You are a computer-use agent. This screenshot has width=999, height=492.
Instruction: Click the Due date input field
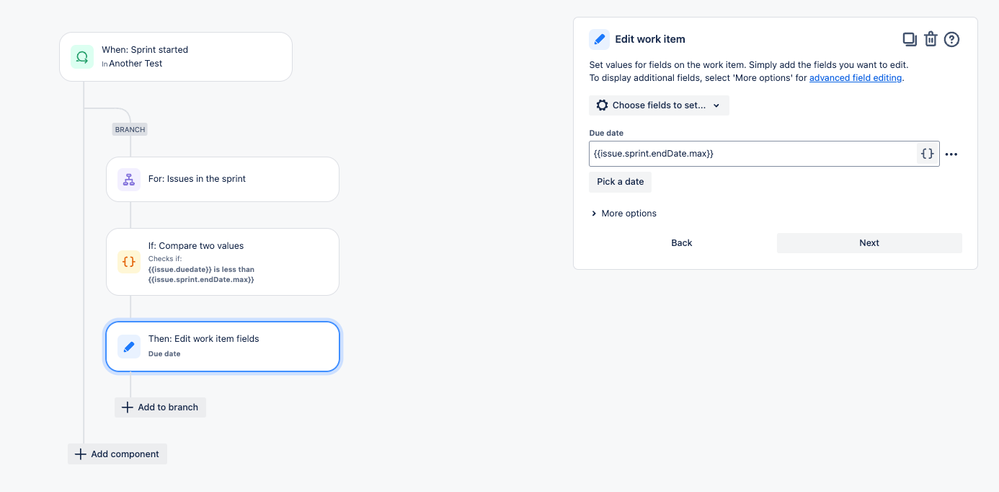[752, 154]
